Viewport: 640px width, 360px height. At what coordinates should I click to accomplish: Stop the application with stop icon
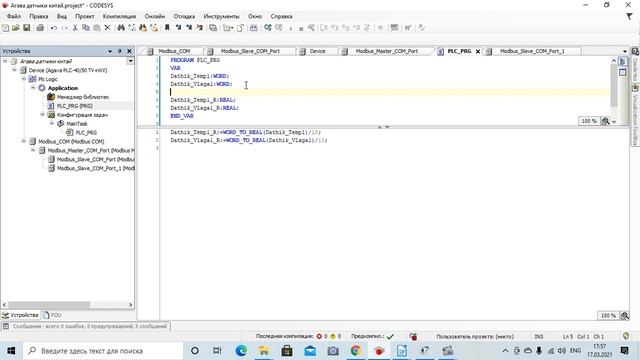point(301,28)
